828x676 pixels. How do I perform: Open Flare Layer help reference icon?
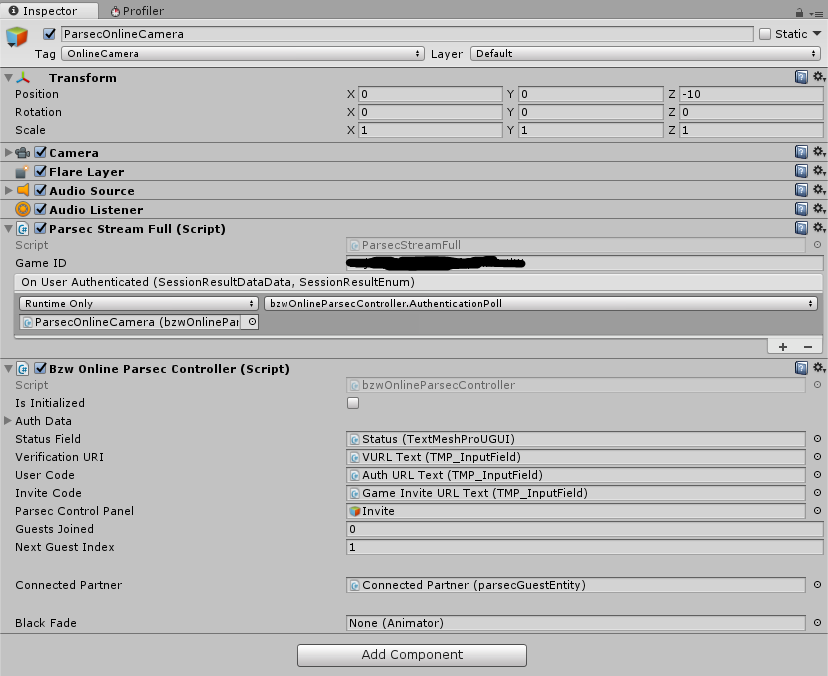801,171
